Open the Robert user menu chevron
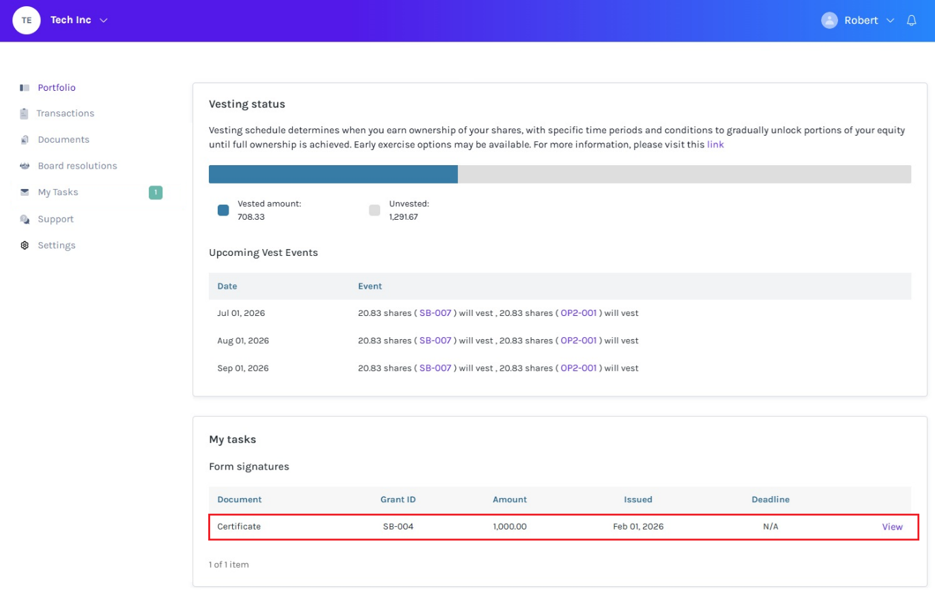This screenshot has width=935, height=595. [890, 20]
